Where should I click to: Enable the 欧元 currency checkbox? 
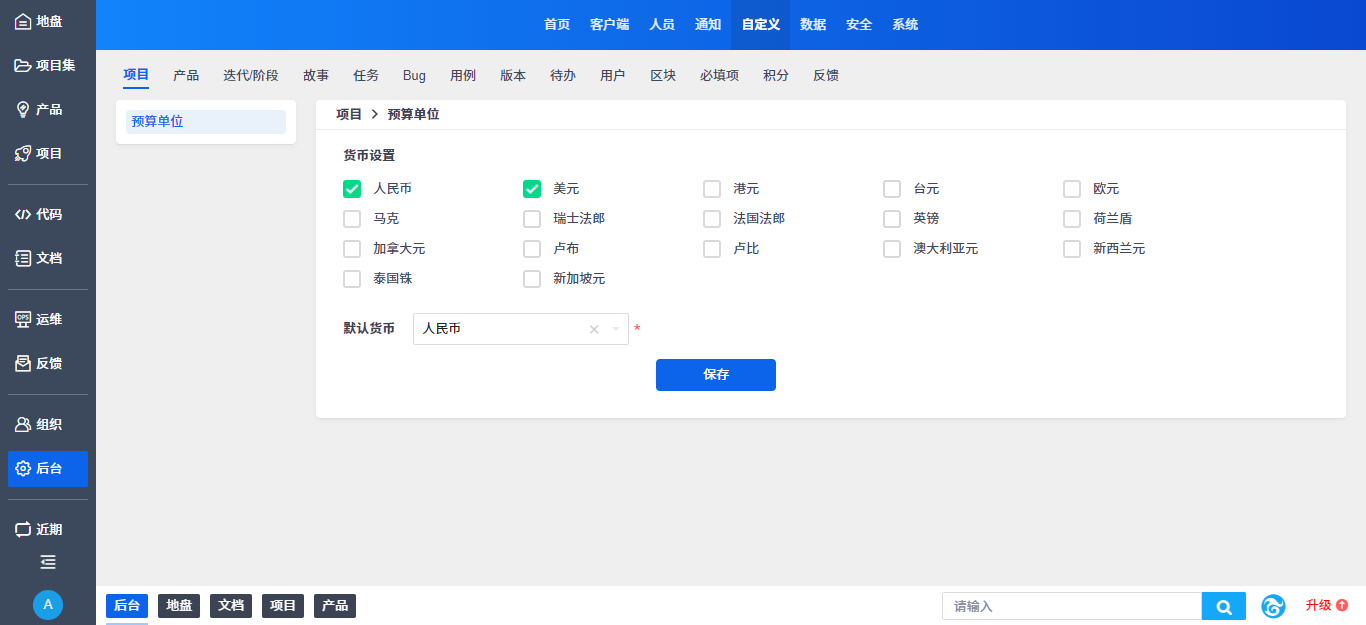coord(1072,189)
